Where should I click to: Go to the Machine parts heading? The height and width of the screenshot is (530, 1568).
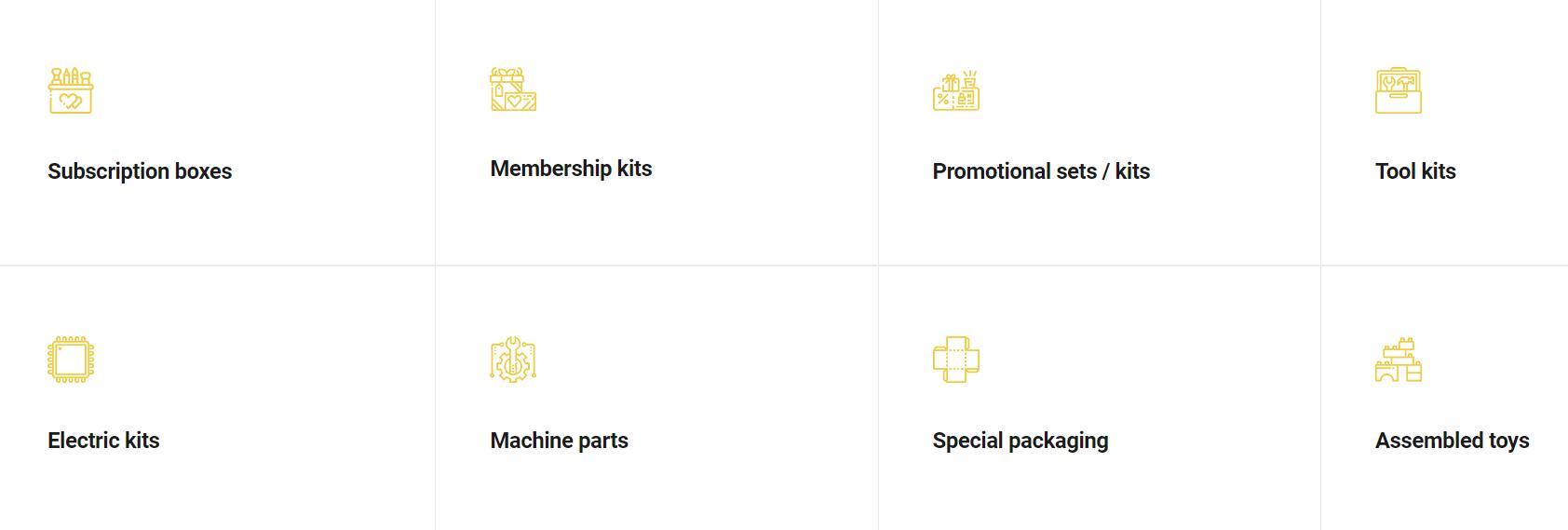559,441
